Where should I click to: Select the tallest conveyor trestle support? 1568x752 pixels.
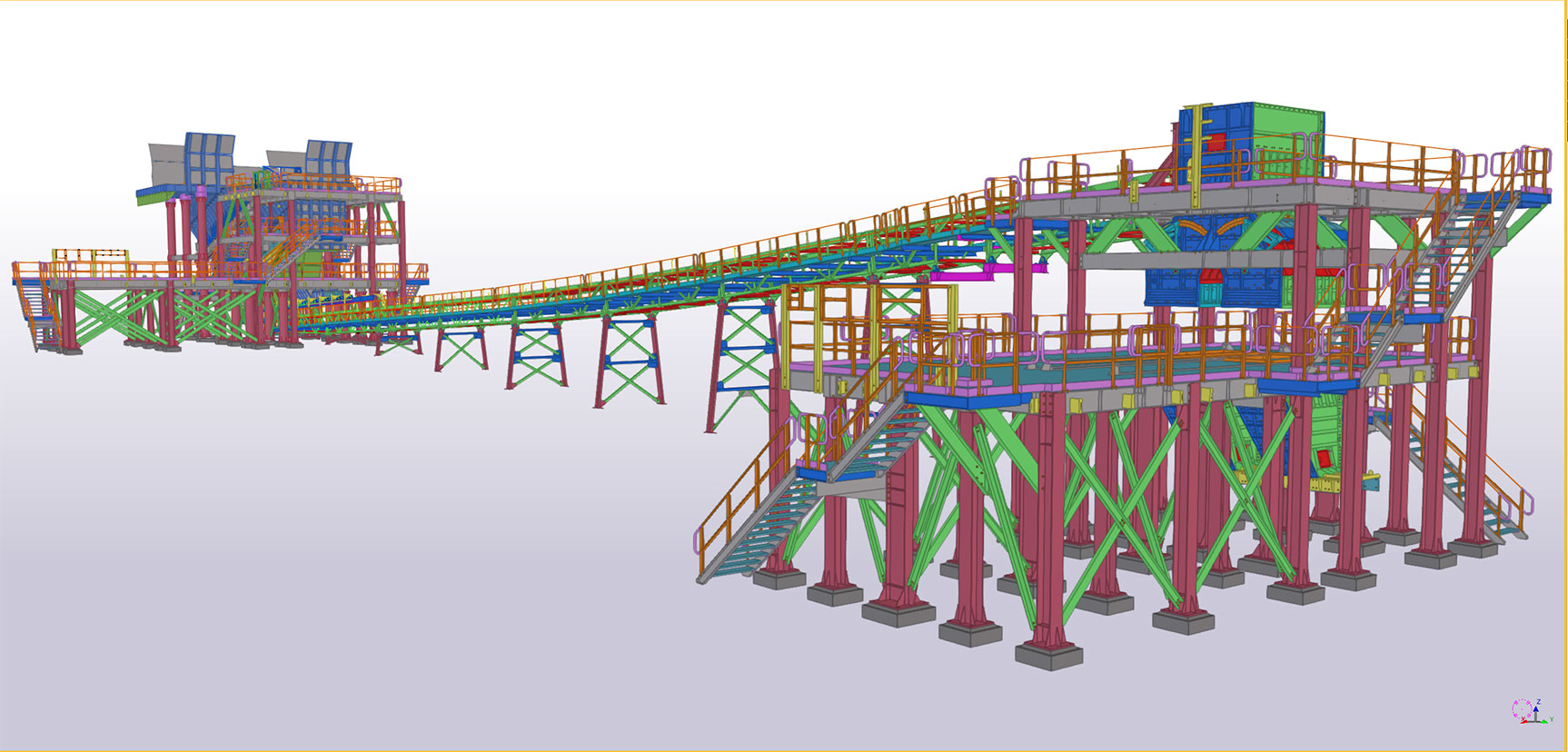tap(740, 363)
